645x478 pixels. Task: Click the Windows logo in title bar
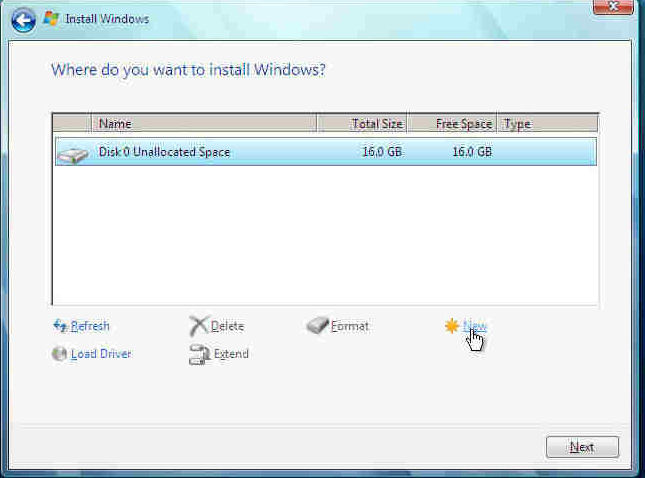coord(51,18)
